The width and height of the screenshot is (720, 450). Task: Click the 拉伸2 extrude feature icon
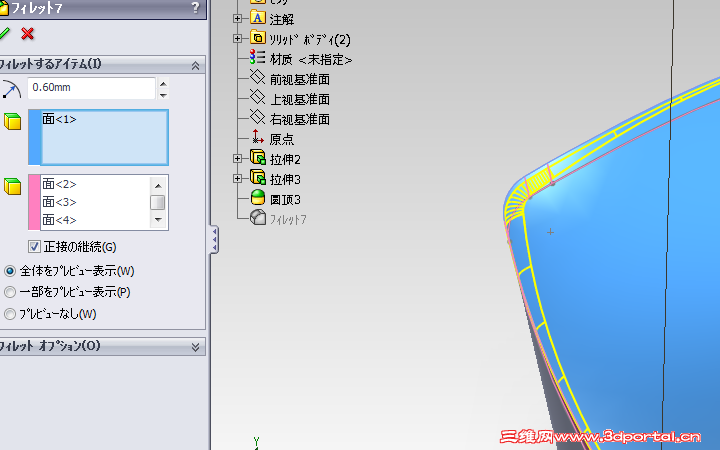coord(258,158)
